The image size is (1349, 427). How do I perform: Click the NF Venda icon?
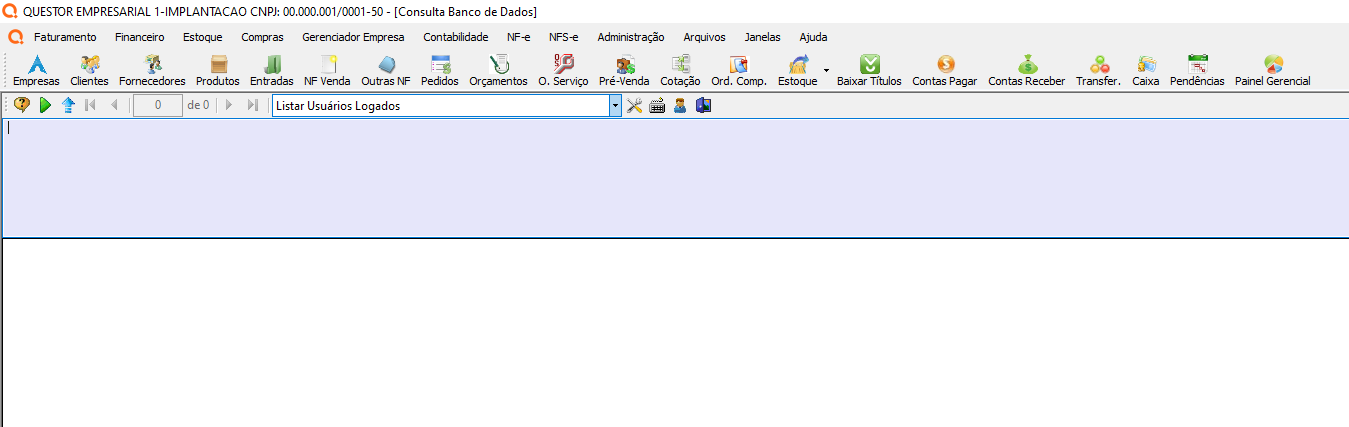click(327, 71)
